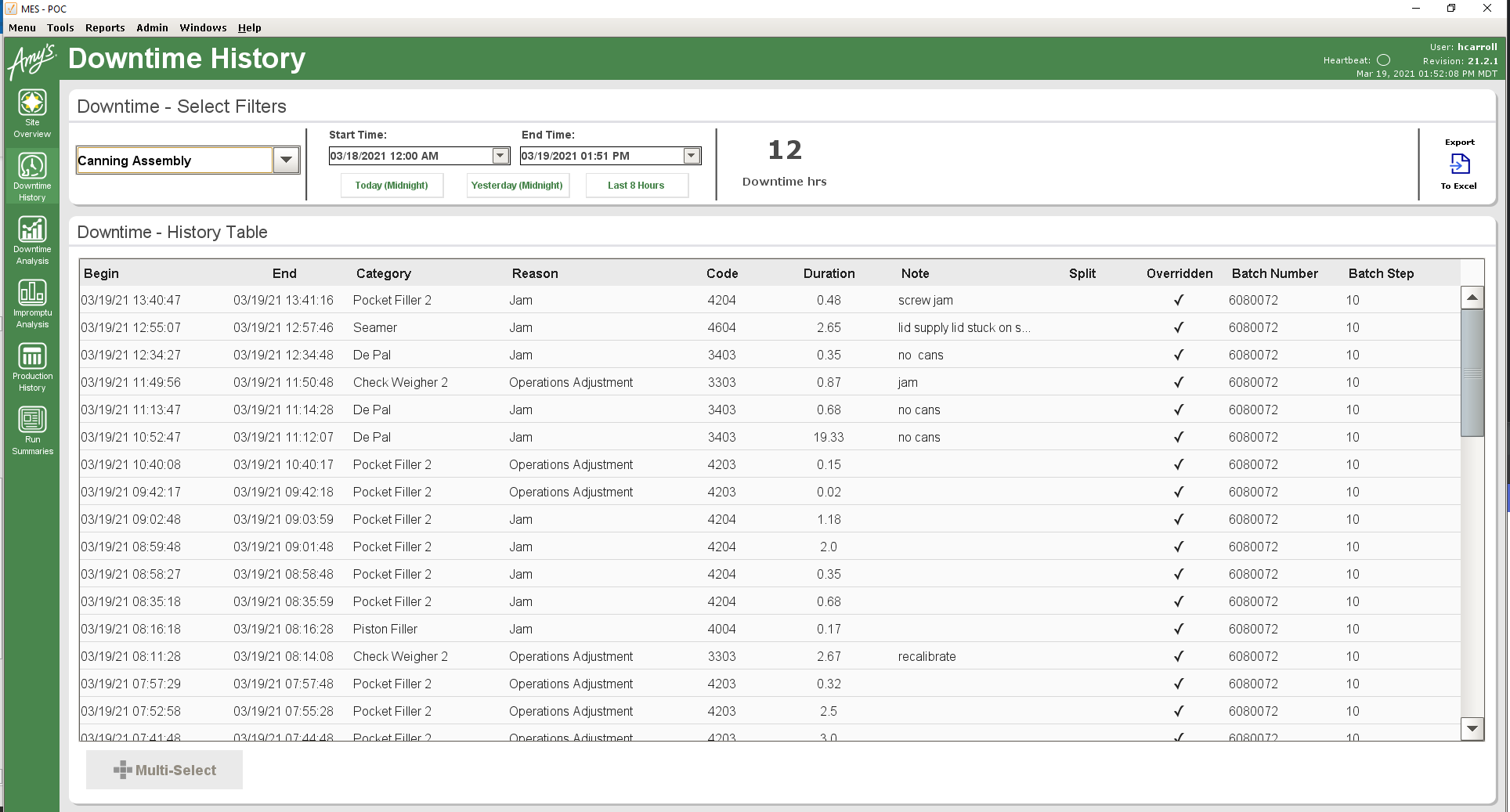Click the table scrollbar up arrow
This screenshot has height=812, width=1510.
(x=1472, y=298)
